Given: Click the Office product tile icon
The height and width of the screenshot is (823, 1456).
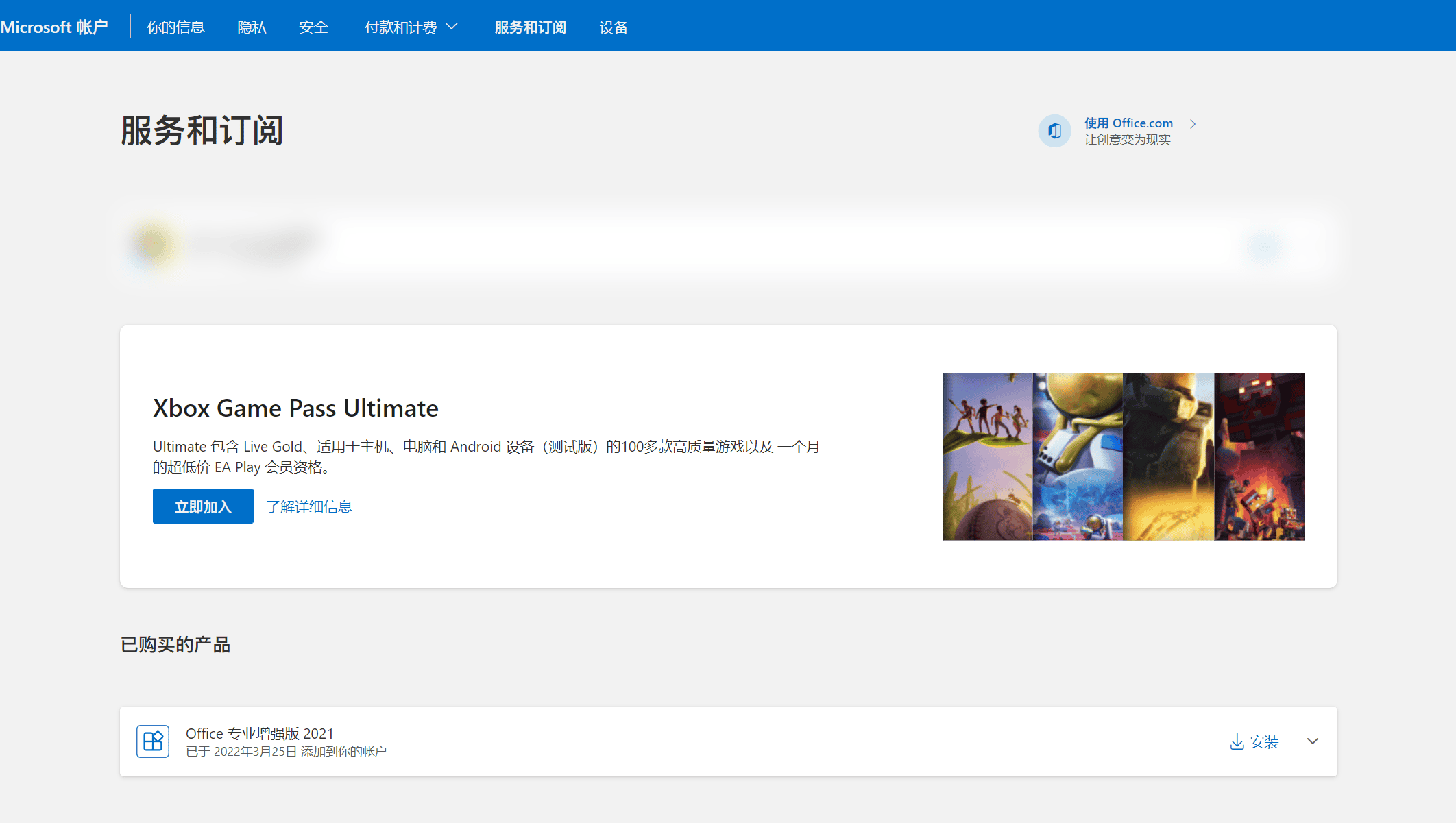Looking at the screenshot, I should coord(153,741).
